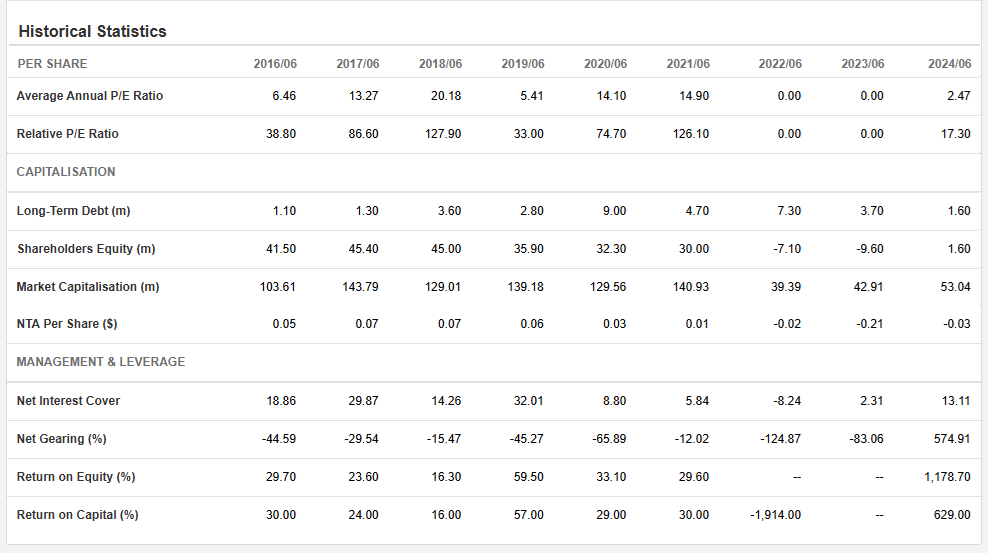Screen dimensions: 988x553
Task: Select the 2020/06 column header
Action: (x=605, y=64)
